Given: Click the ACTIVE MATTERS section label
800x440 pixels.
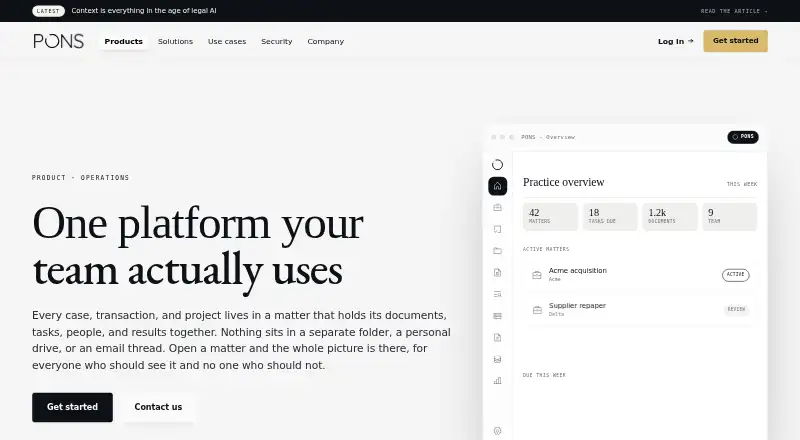Looking at the screenshot, I should (x=546, y=249).
